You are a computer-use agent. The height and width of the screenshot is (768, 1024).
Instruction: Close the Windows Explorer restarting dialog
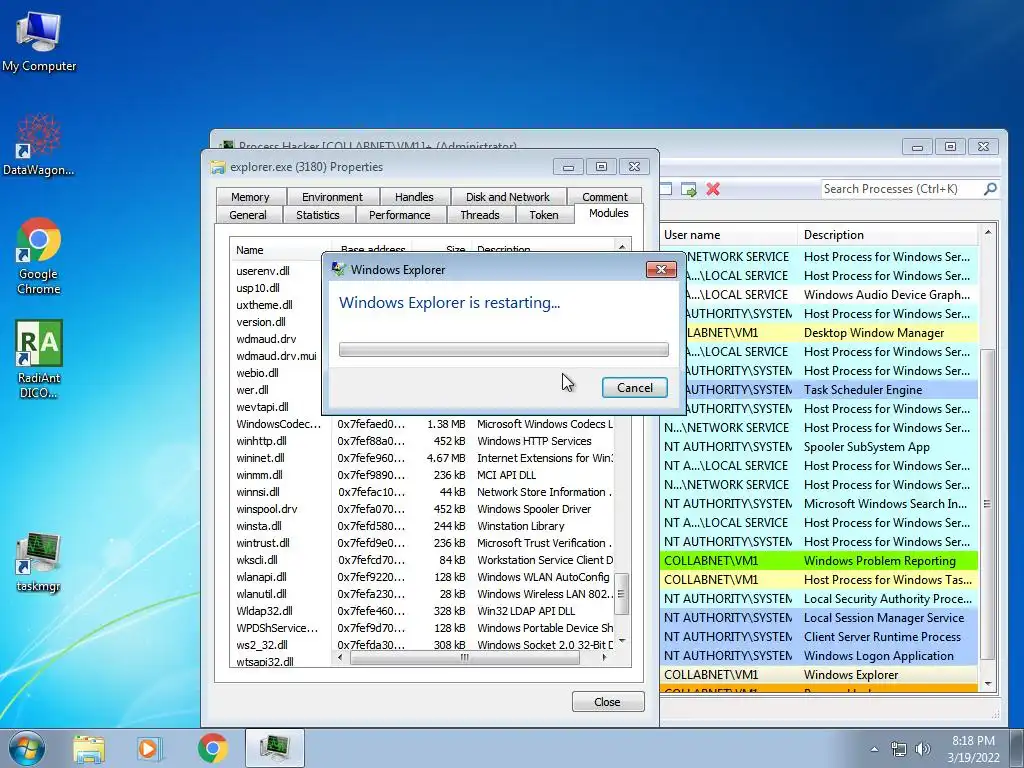pyautogui.click(x=661, y=270)
